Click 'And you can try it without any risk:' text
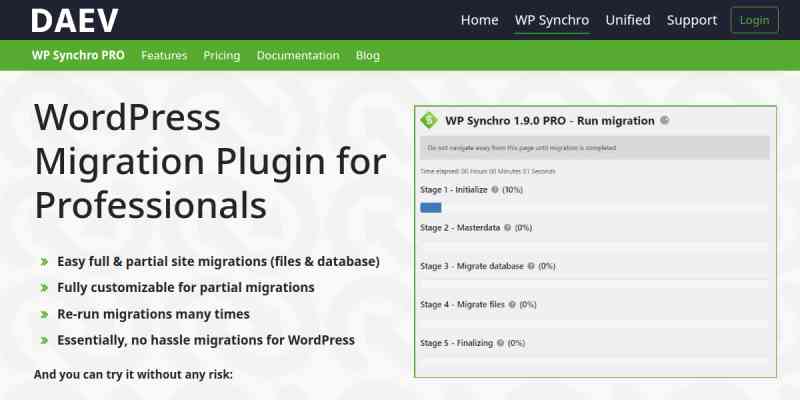Image resolution: width=800 pixels, height=400 pixels. 133,374
